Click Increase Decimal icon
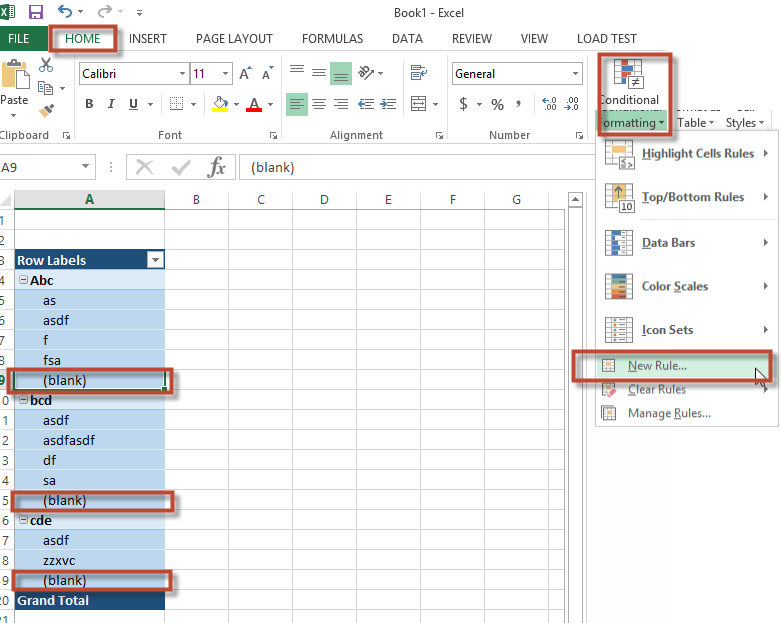Viewport: 781px width, 623px height. point(549,104)
